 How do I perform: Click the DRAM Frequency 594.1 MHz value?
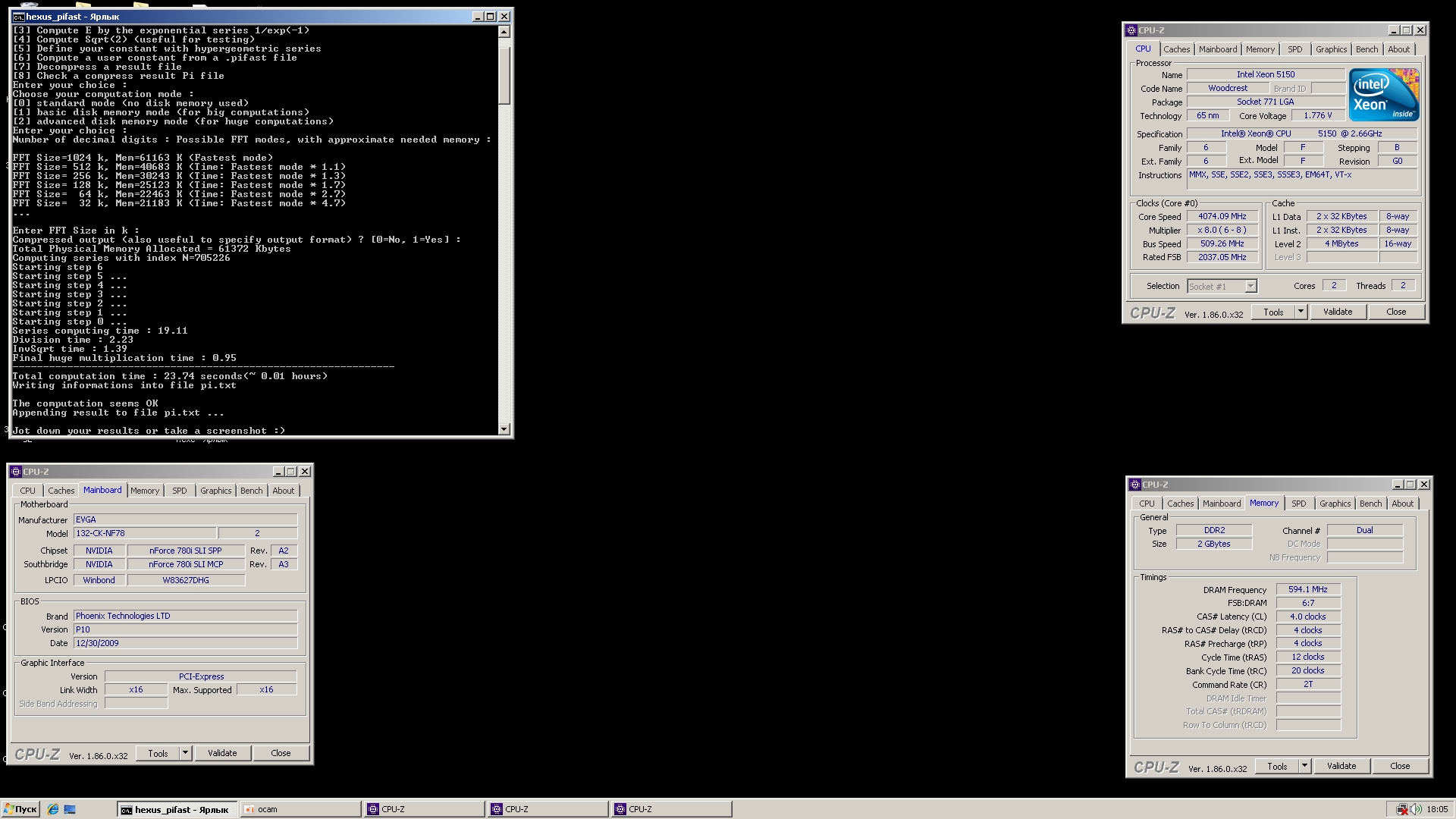tap(1308, 589)
